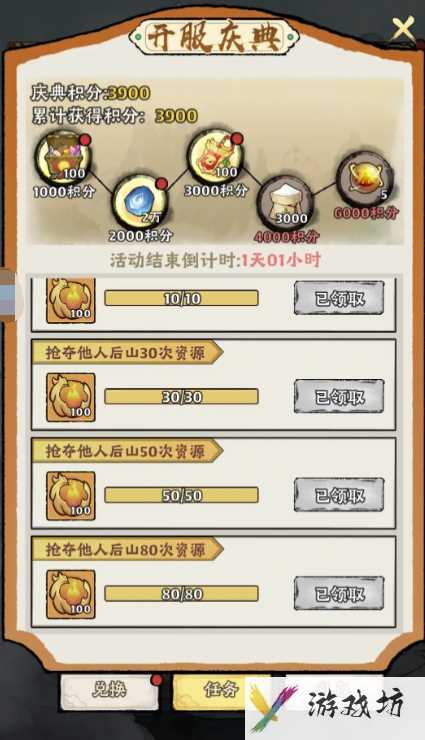Click the side handle on the left edge
Screen dimensions: 425x740
click(x=8, y=294)
